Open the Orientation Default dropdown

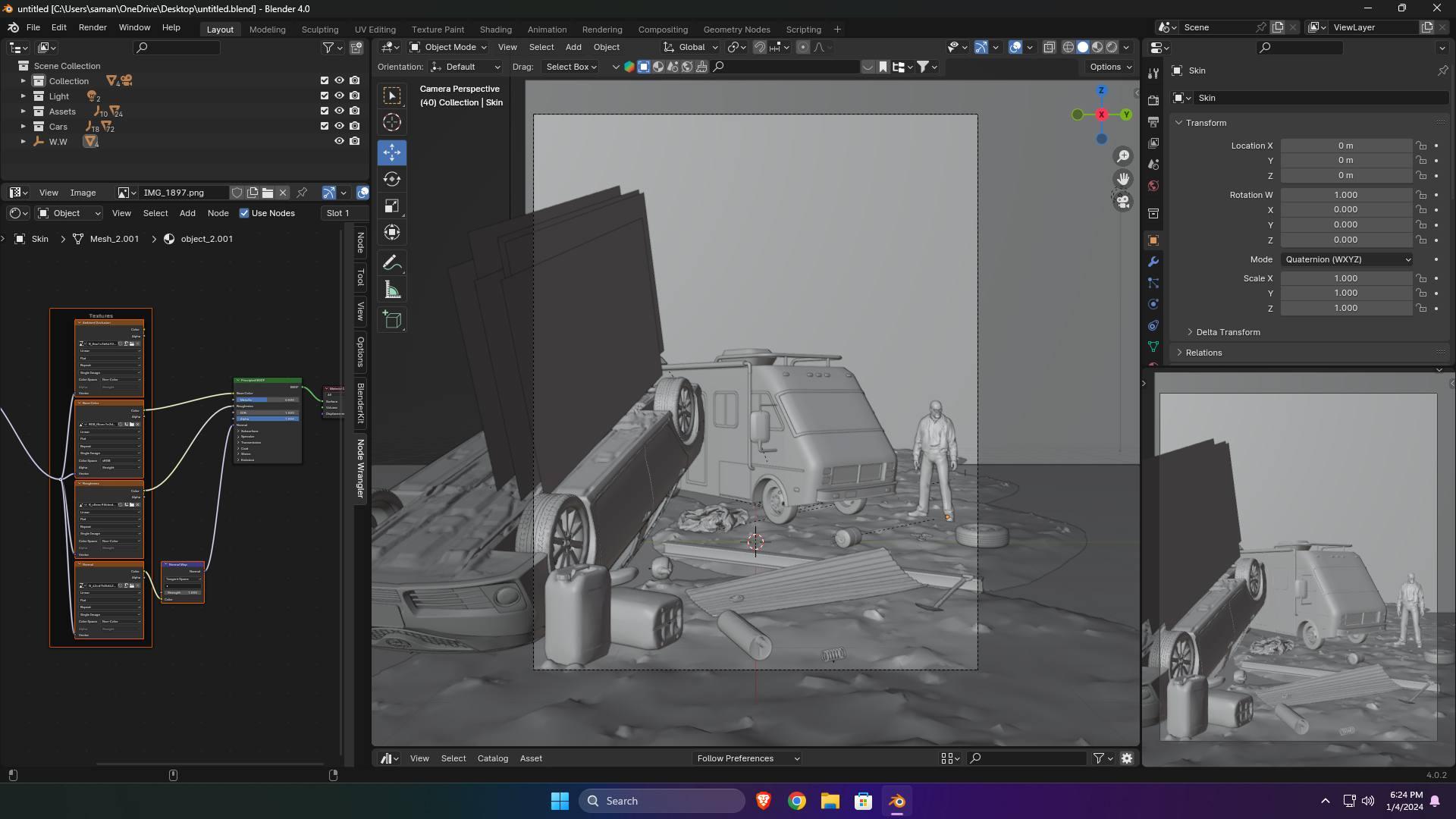(x=465, y=67)
